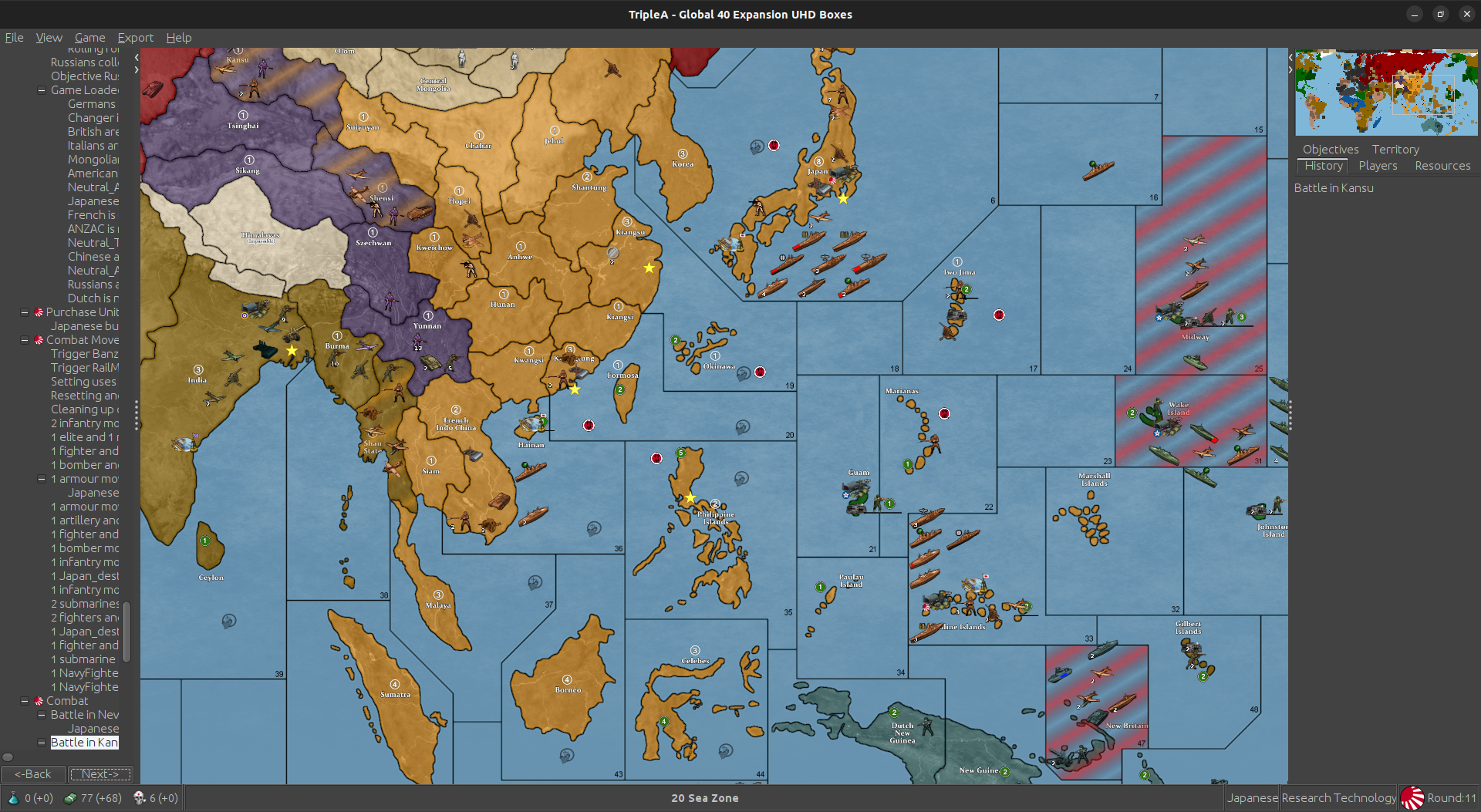Select 'Trigger Banz' history entry
Image resolution: width=1481 pixels, height=812 pixels.
85,354
